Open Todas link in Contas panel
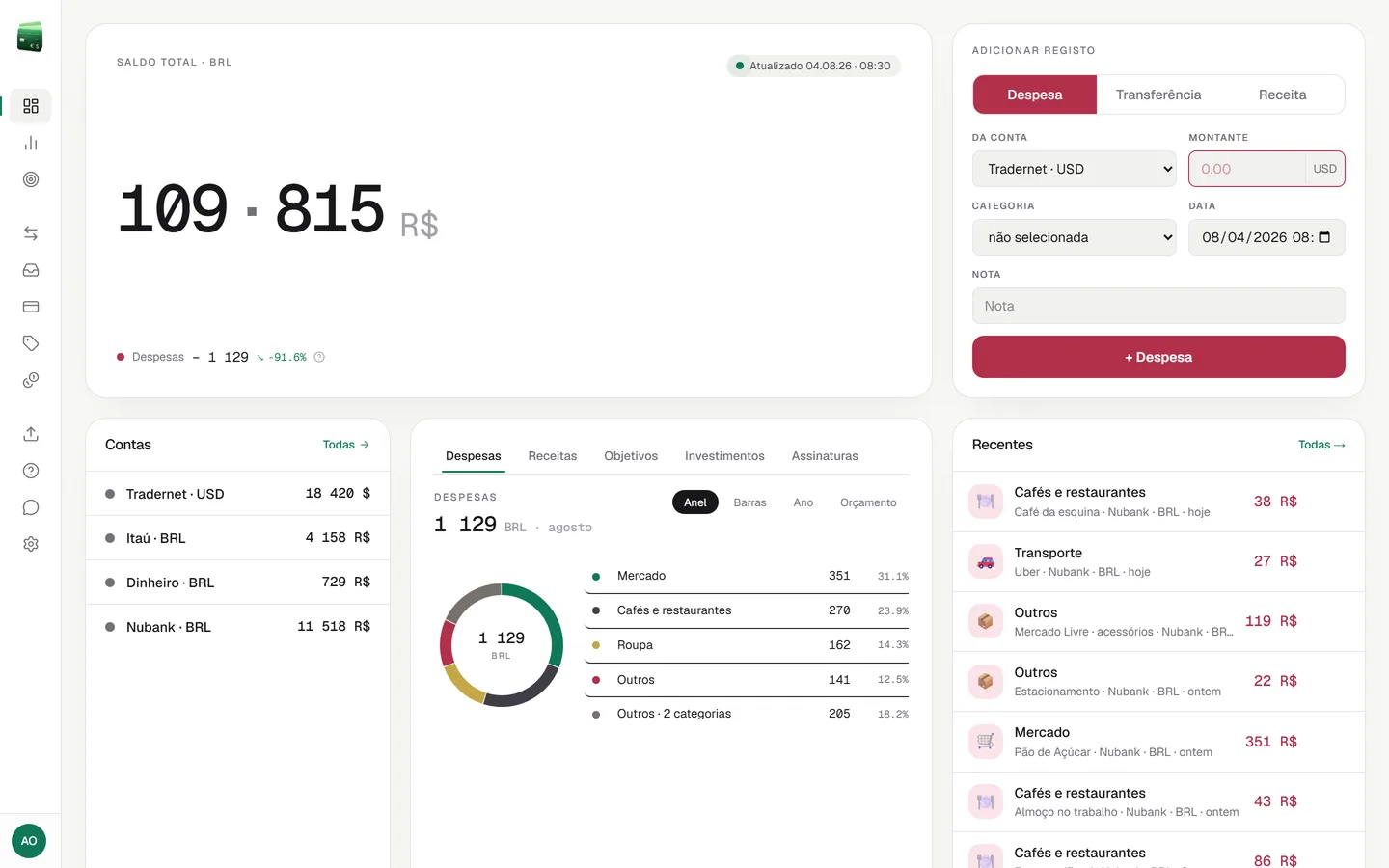The image size is (1389, 868). click(345, 445)
